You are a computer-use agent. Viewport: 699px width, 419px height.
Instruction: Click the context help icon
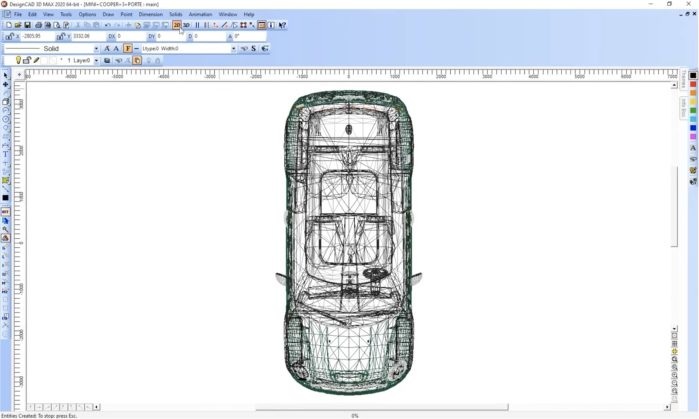point(282,25)
